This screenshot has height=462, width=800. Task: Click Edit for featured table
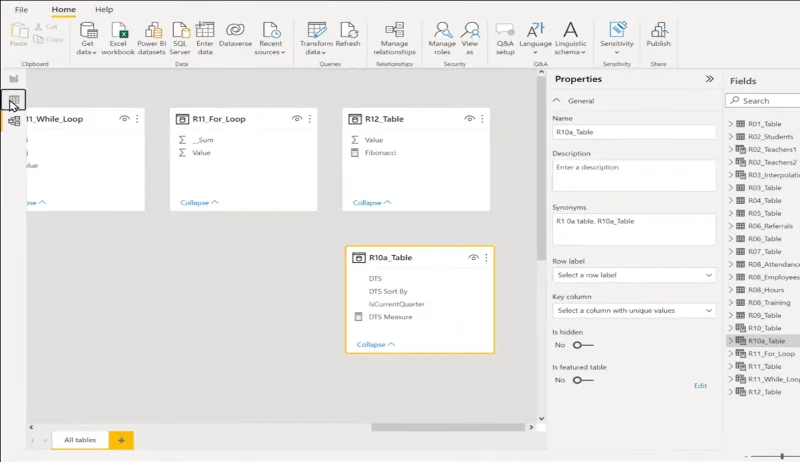(701, 386)
